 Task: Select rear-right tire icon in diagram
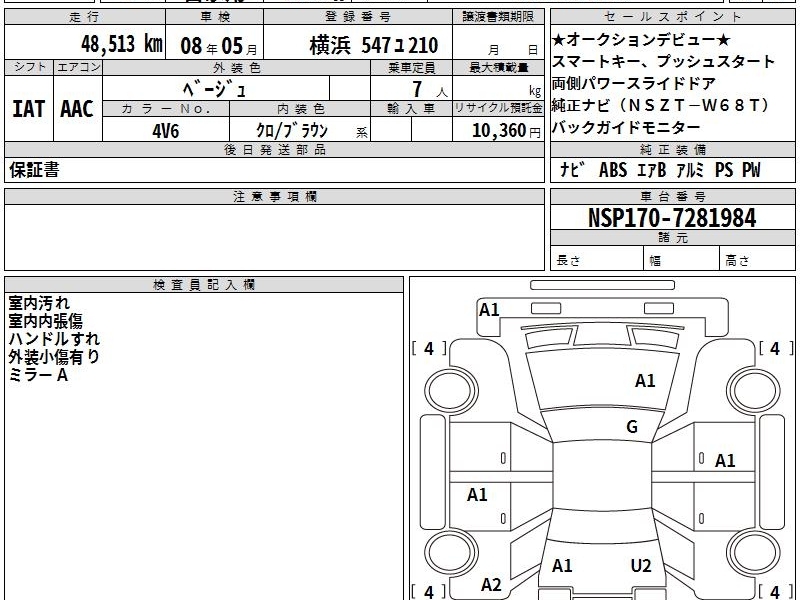[754, 553]
